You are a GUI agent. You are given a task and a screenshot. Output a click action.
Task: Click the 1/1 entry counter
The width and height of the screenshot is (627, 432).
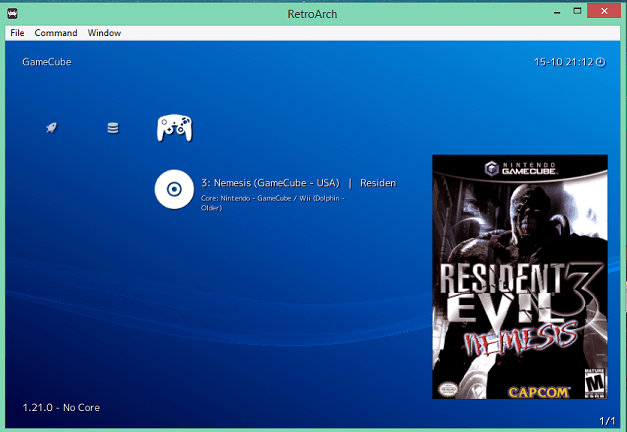606,420
